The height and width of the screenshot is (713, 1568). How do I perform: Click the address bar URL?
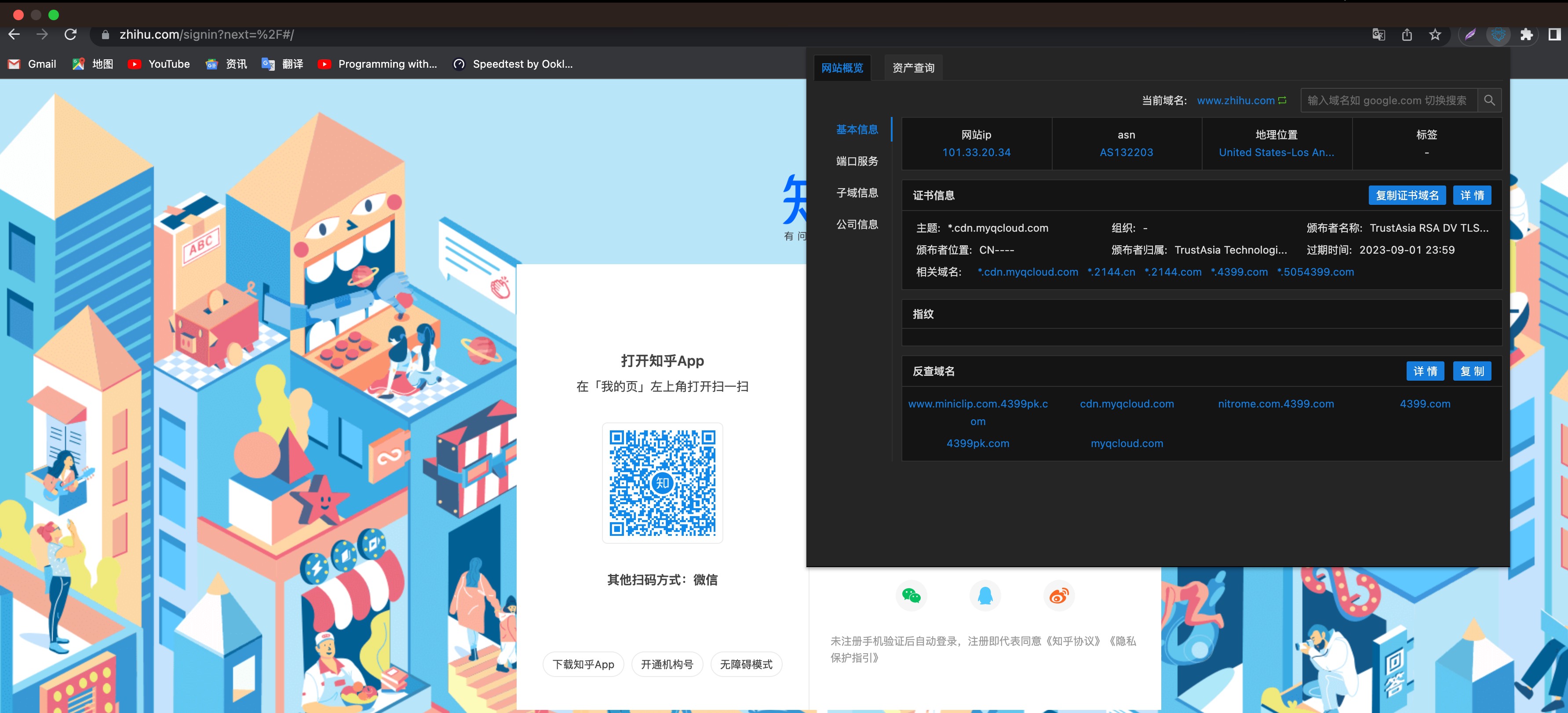[x=207, y=35]
